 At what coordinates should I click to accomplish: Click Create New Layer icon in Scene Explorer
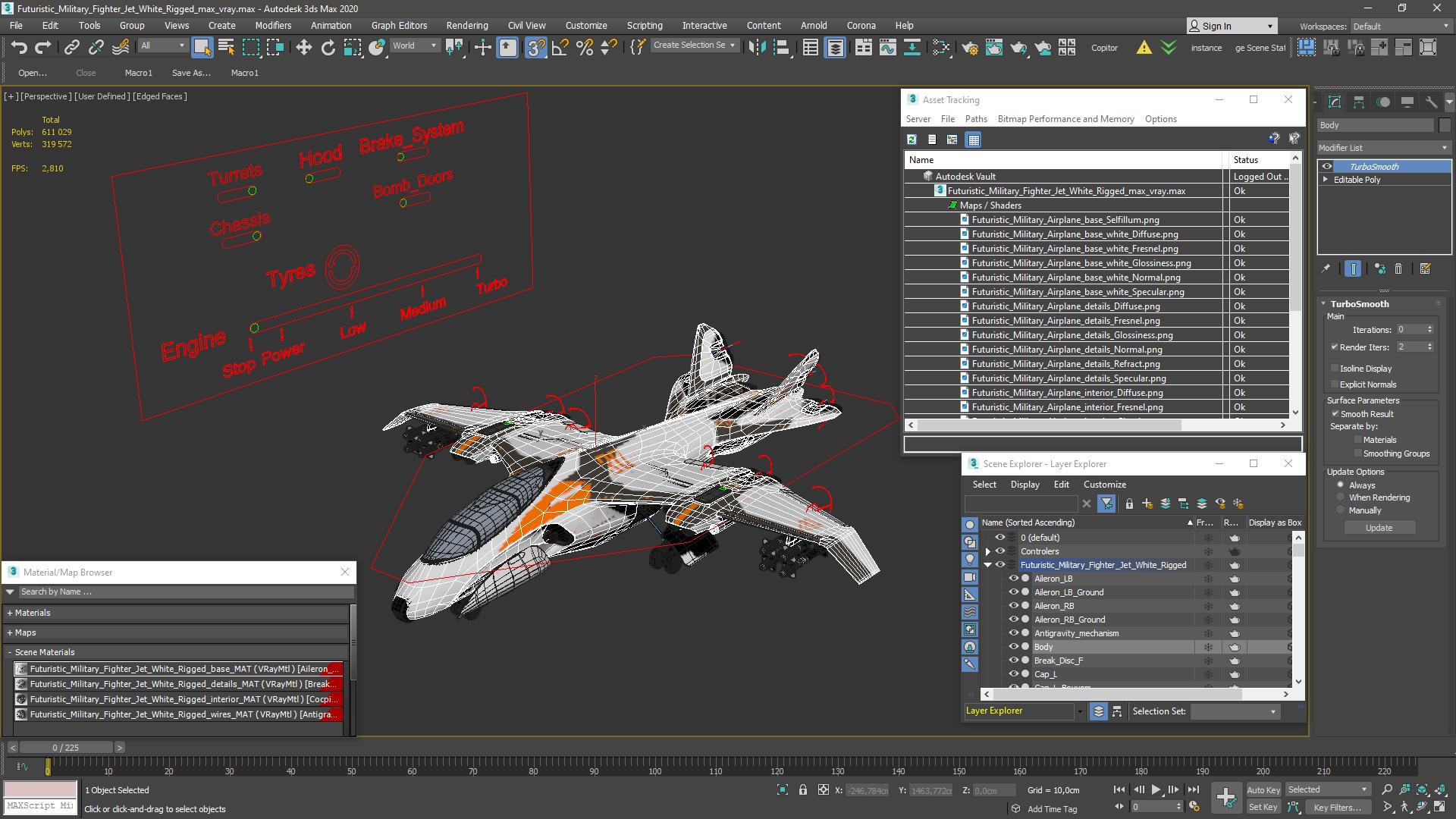coord(1147,504)
